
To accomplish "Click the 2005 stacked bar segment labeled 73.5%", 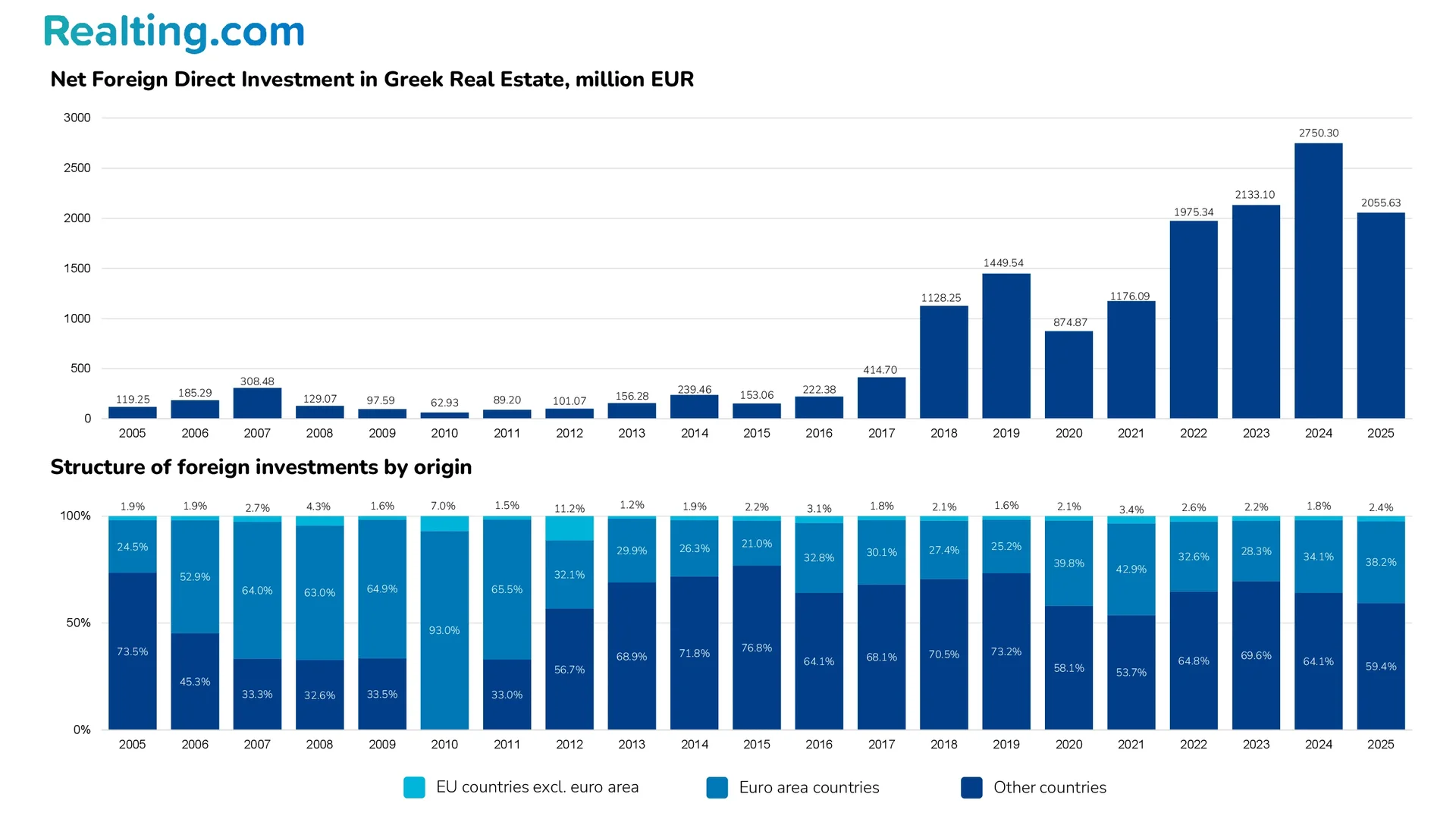I will [x=132, y=651].
